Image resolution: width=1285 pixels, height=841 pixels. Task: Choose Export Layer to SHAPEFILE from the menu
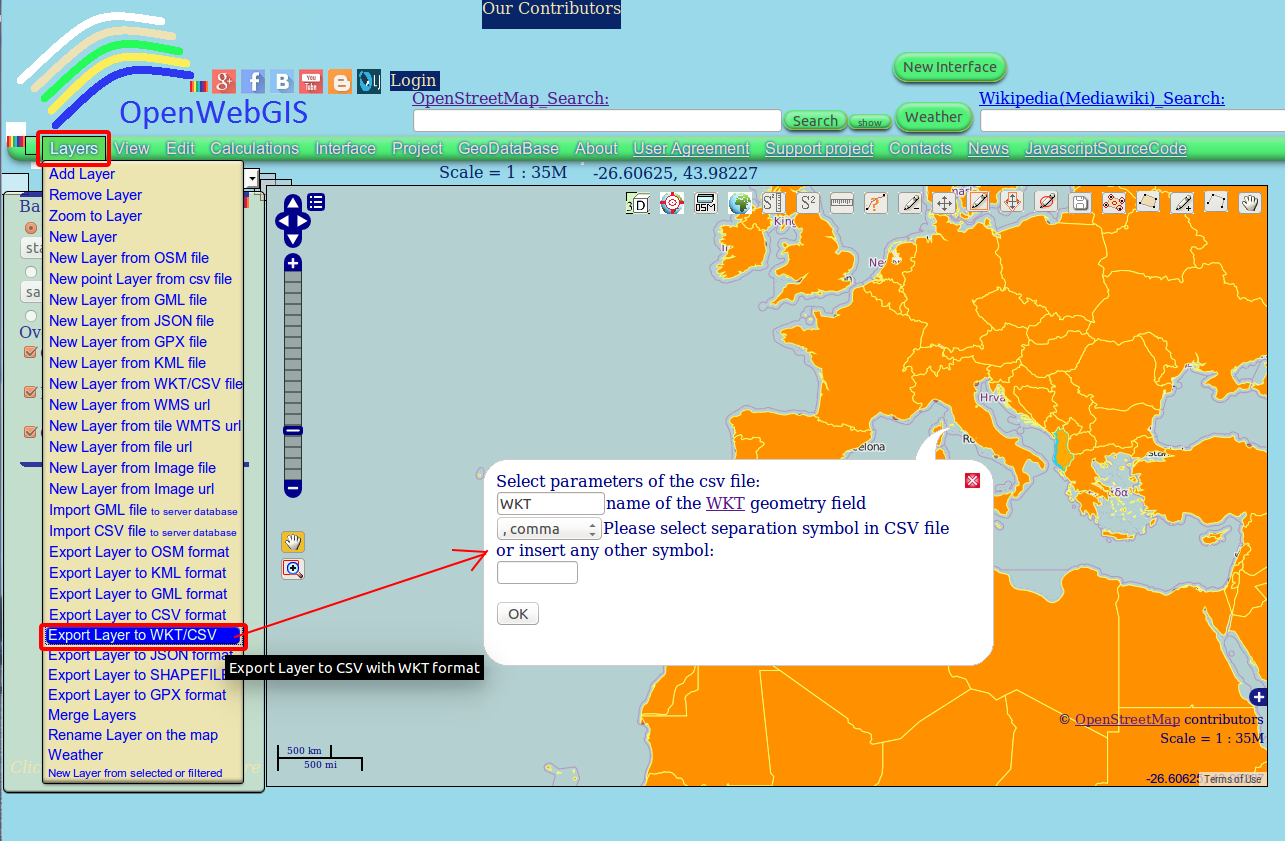pos(135,674)
